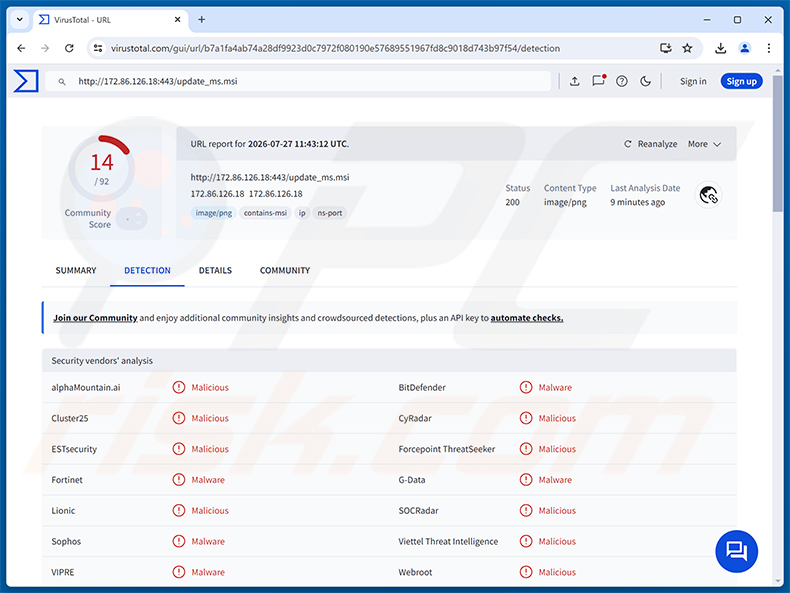
Task: Open the notifications chat icon
Action: 598,81
